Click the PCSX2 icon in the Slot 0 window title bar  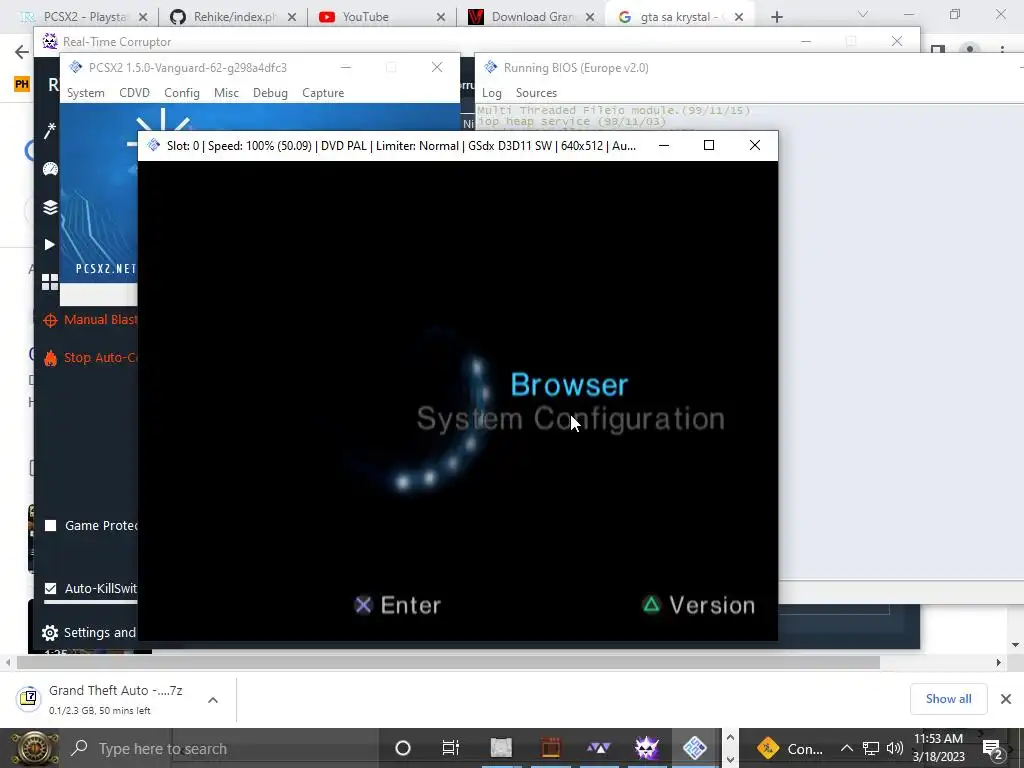[153, 145]
